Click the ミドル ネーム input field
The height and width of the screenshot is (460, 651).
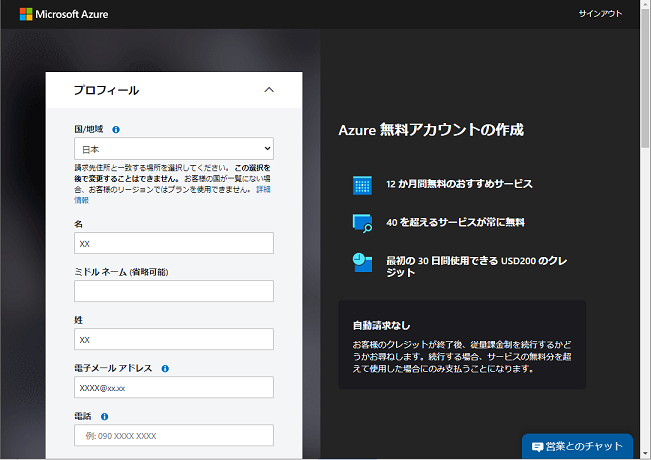tap(174, 291)
